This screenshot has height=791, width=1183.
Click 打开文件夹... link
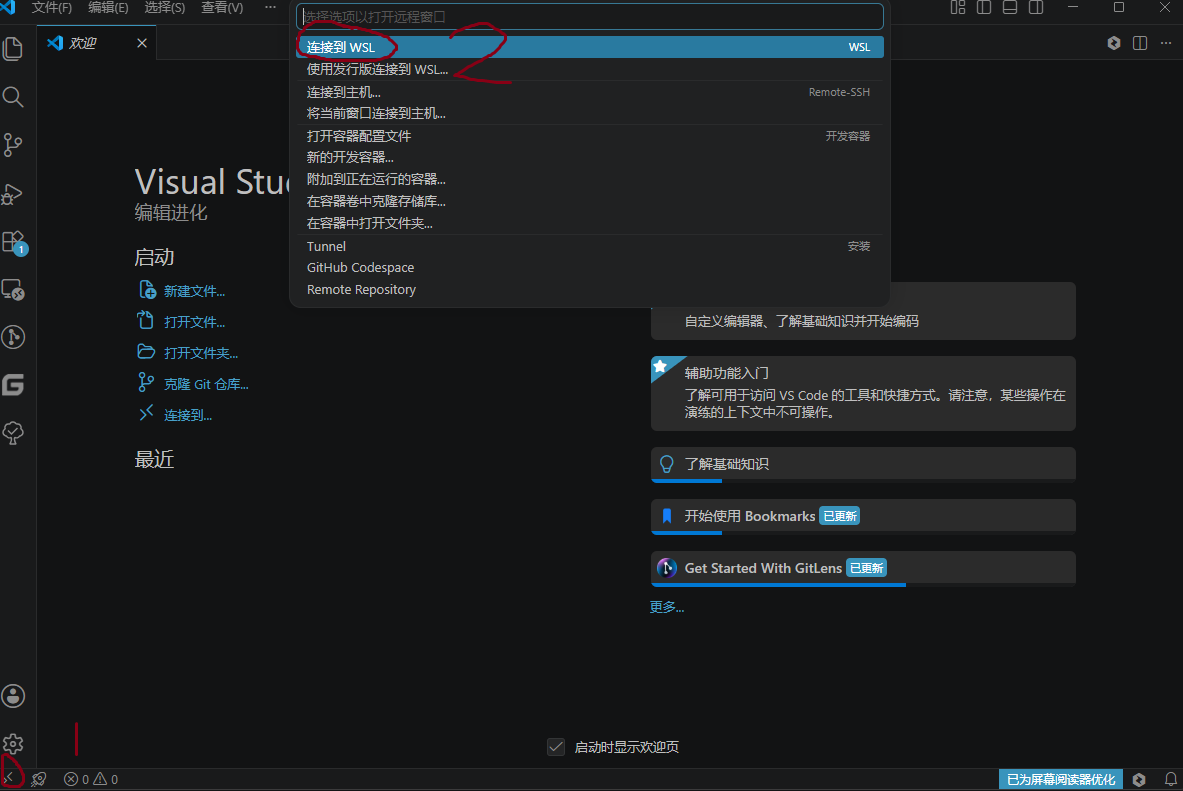point(201,353)
